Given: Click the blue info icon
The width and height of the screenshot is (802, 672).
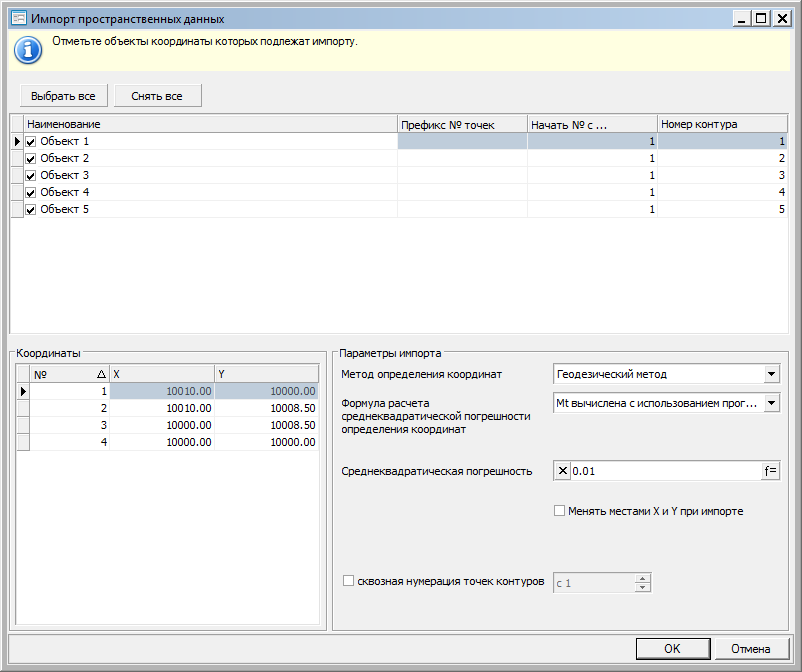Looking at the screenshot, I should click(x=27, y=50).
